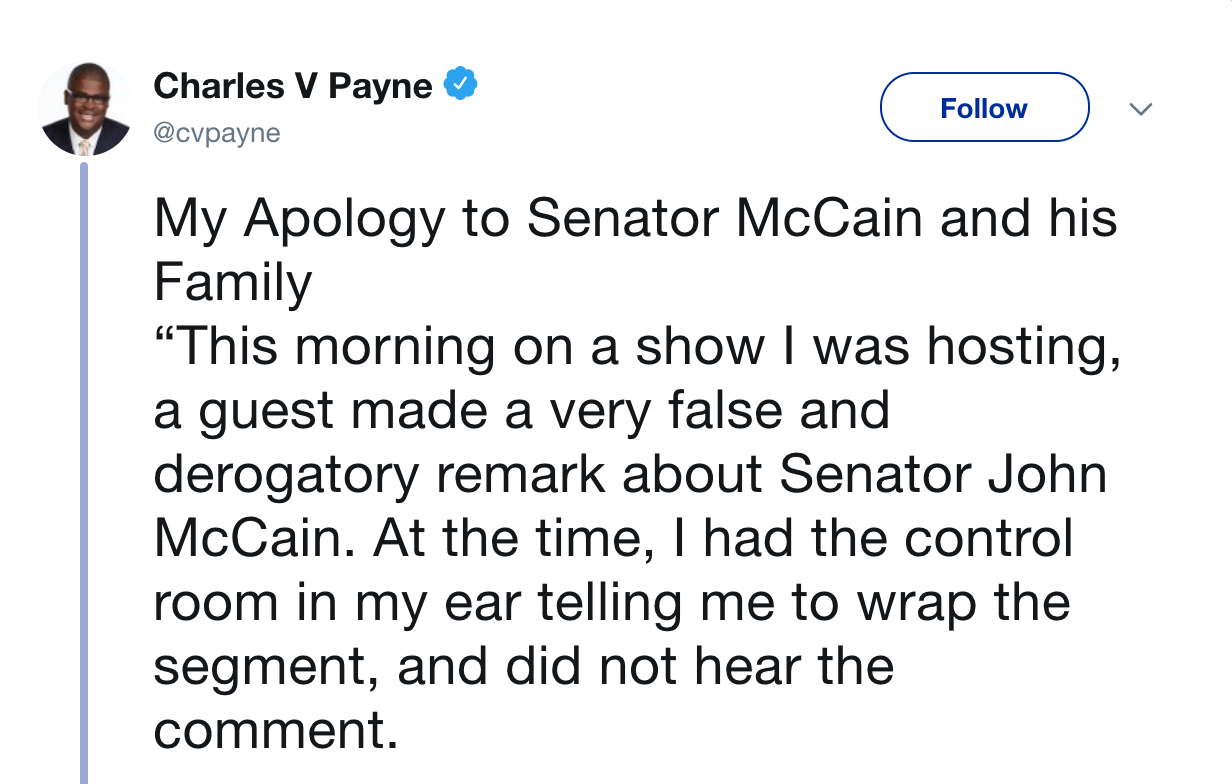
Task: Click the word "Family" in the tweet
Action: tap(233, 285)
